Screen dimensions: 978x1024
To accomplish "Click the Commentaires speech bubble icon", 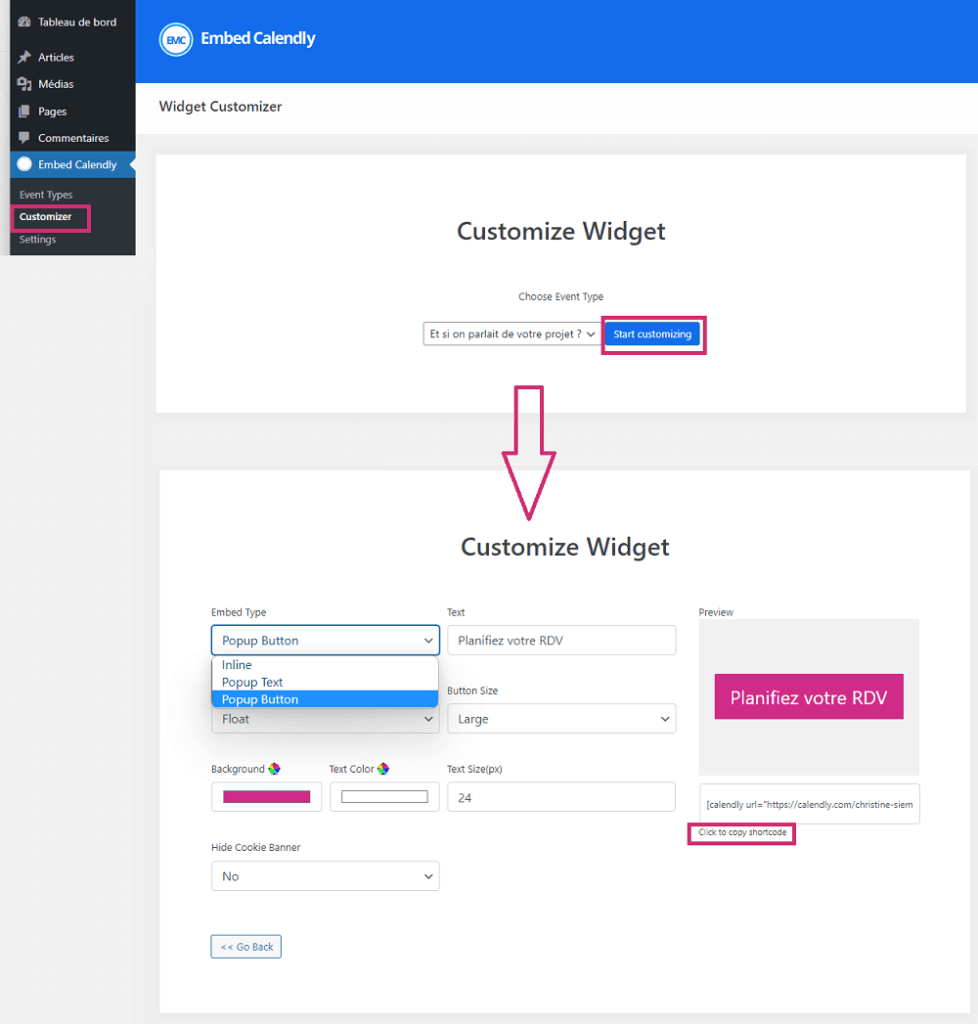I will 24,138.
